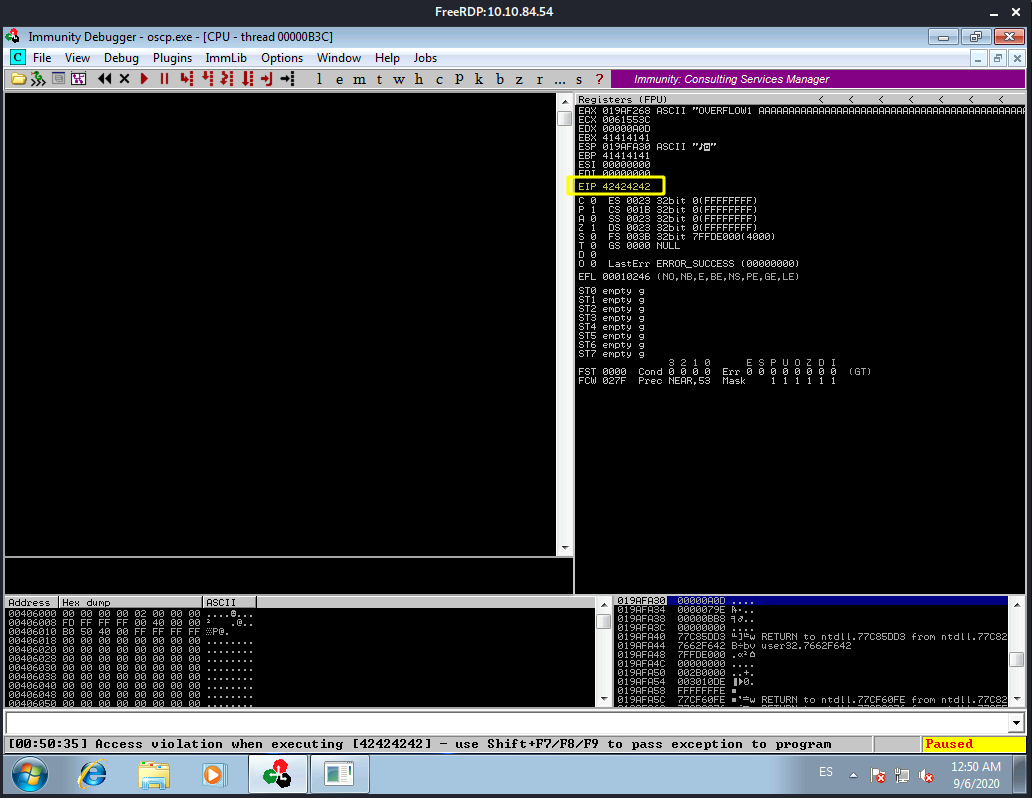Show Windows with the 'w' button

399,79
